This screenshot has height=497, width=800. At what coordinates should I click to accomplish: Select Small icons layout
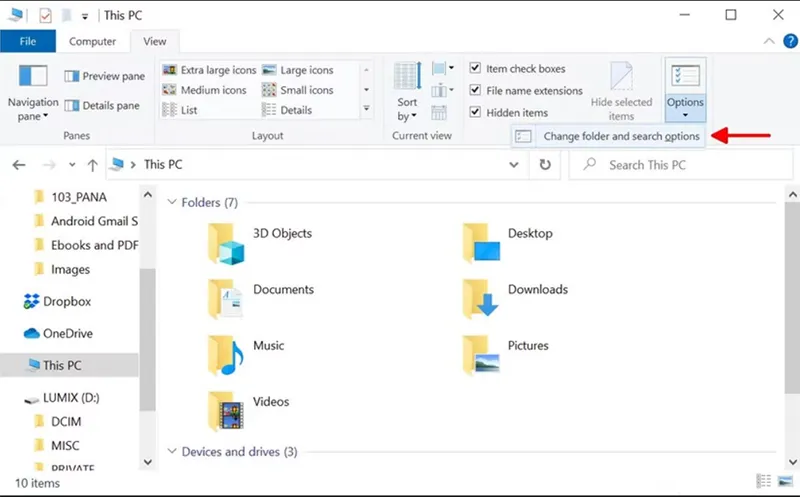coord(297,90)
